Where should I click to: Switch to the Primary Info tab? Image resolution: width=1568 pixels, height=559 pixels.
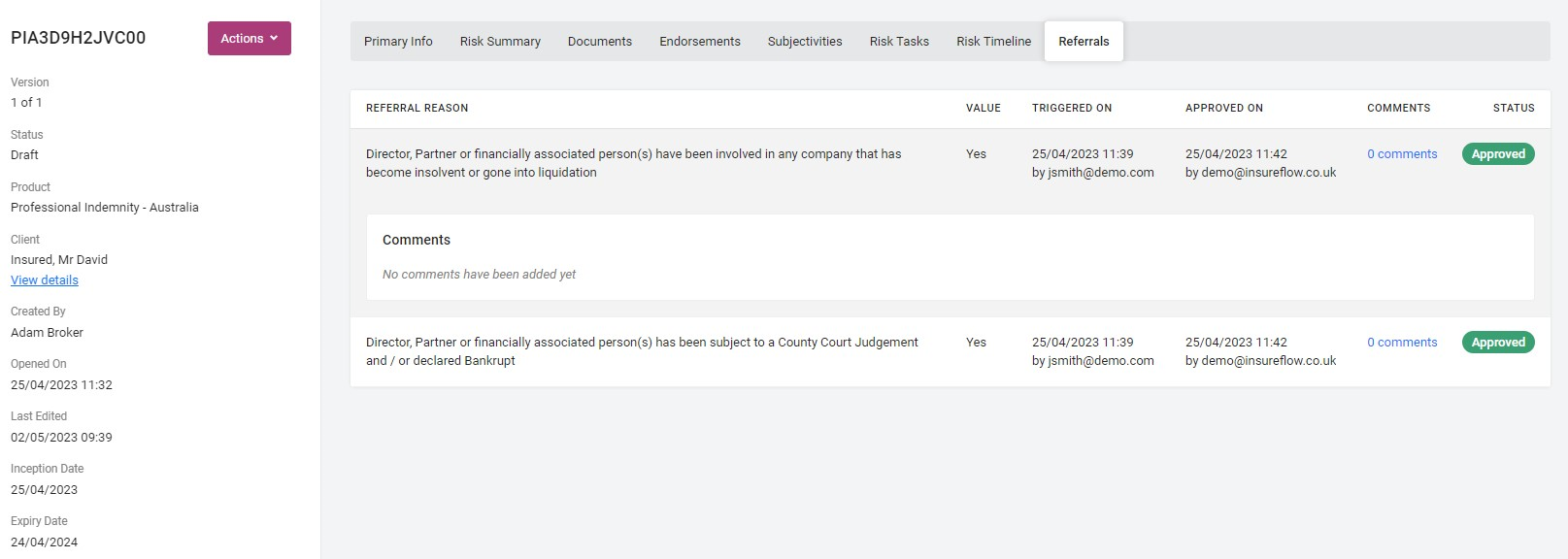point(398,42)
